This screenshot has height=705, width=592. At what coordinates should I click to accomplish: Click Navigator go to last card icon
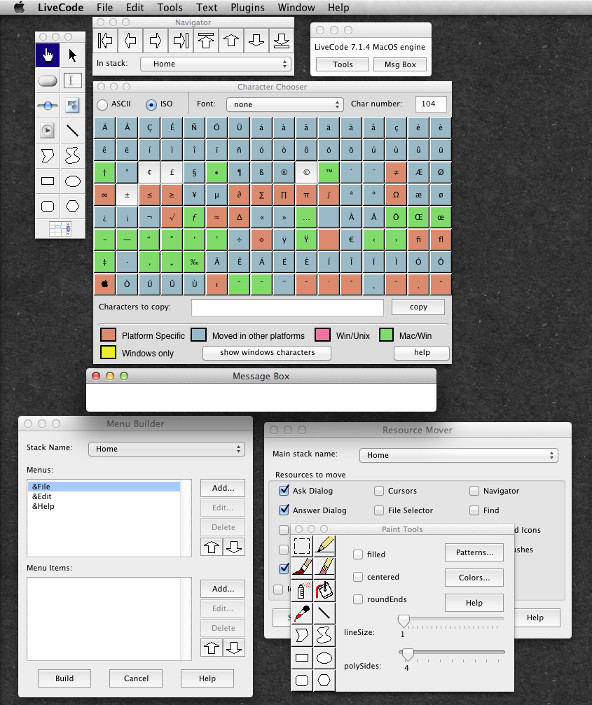[181, 40]
